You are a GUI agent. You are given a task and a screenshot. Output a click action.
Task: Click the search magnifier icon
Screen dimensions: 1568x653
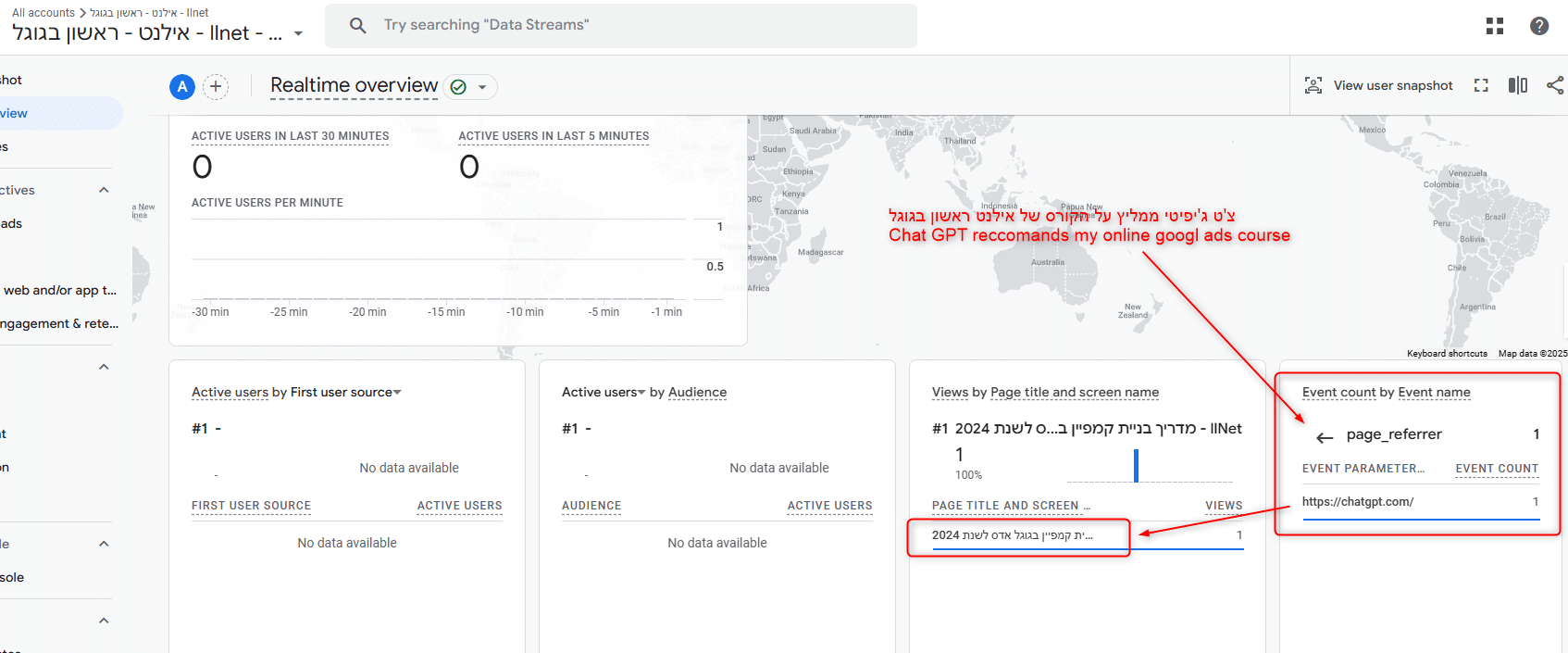click(358, 25)
